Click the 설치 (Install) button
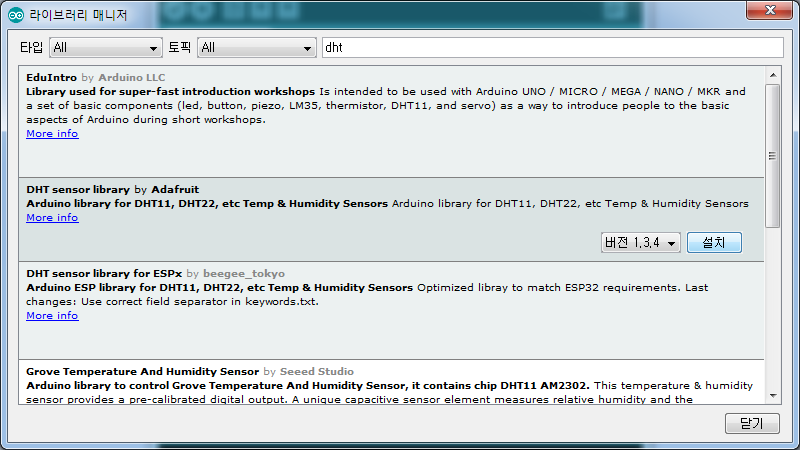Image resolution: width=800 pixels, height=451 pixels. (x=714, y=243)
